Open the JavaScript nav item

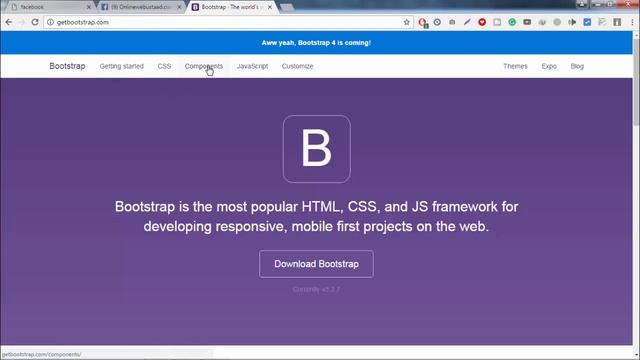(x=253, y=66)
